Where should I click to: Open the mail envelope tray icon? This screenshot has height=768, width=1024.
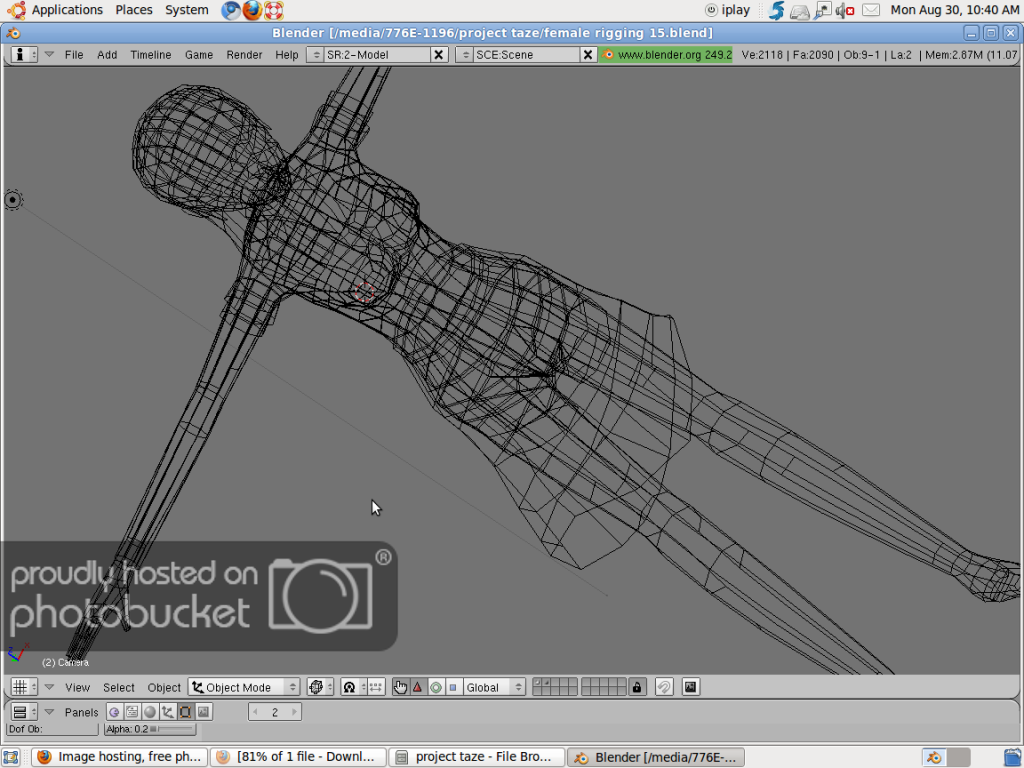[871, 10]
